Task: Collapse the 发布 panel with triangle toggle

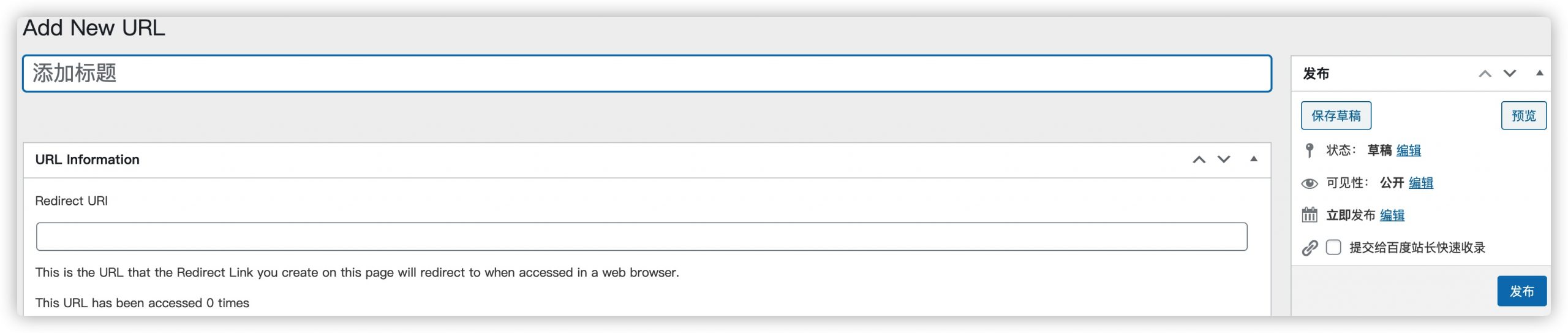Action: pos(1539,74)
